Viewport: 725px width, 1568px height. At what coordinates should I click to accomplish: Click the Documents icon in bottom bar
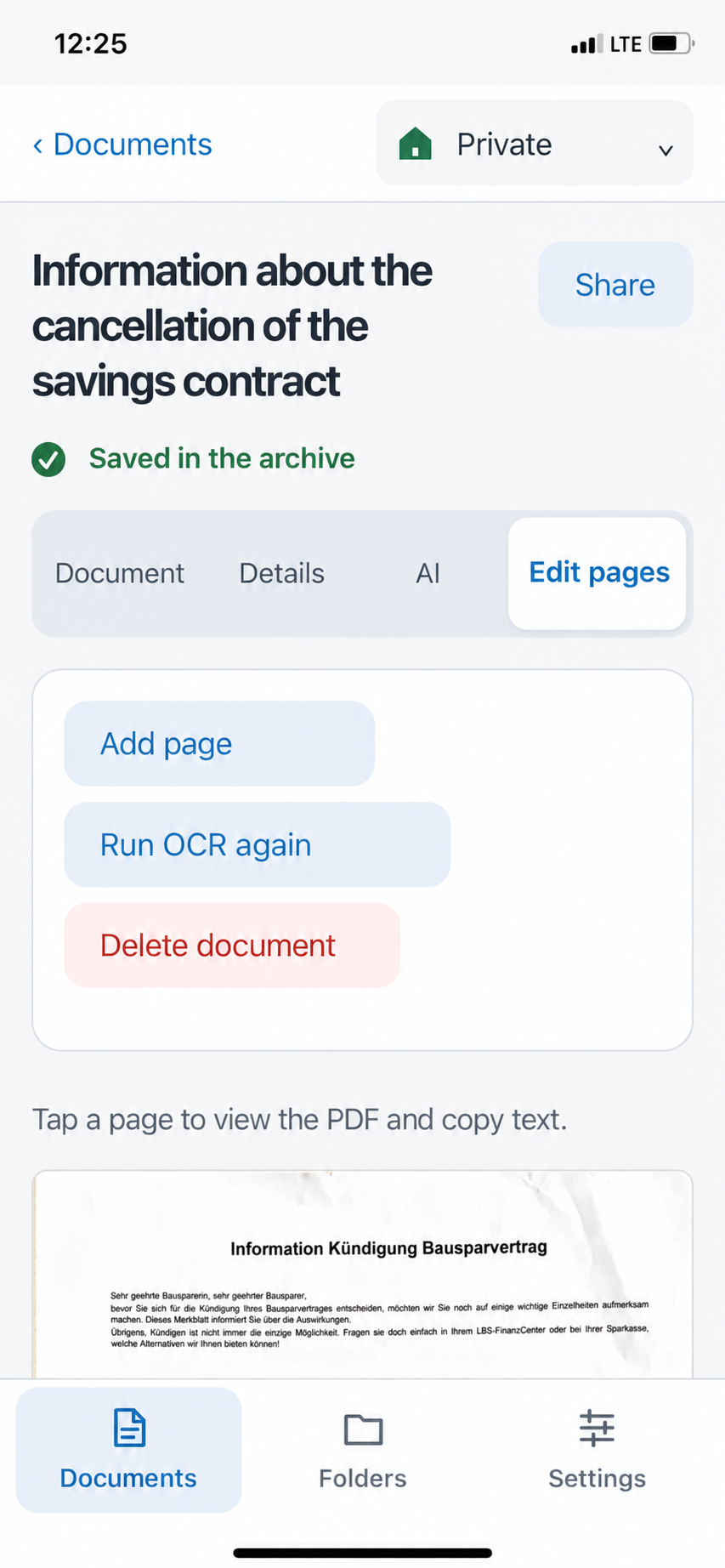129,1428
